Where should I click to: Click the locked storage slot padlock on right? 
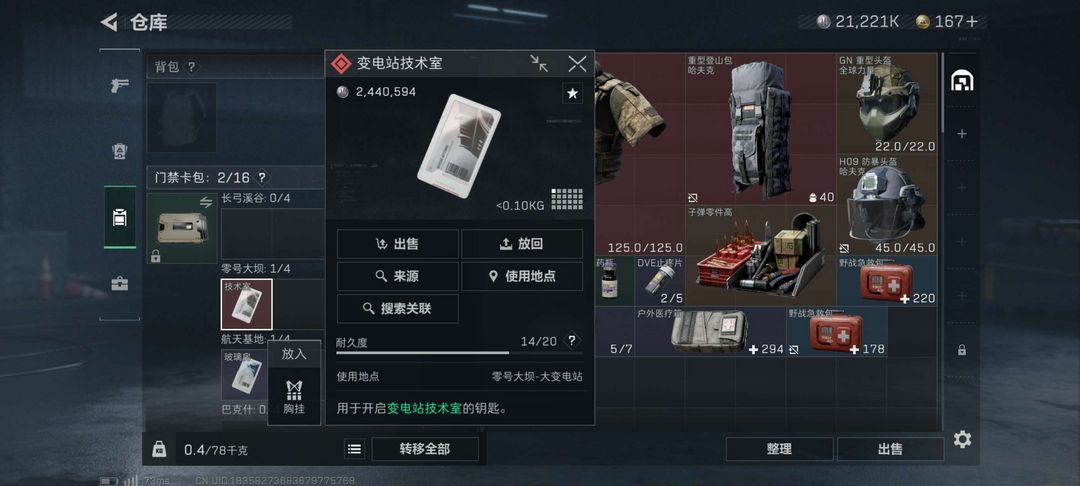click(962, 350)
